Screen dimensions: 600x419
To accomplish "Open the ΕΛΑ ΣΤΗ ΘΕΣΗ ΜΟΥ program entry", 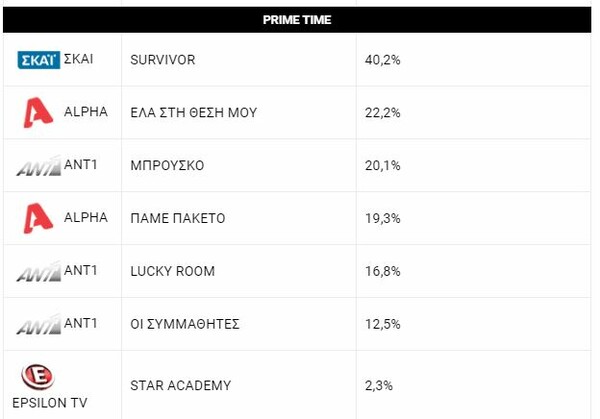I will coord(194,113).
